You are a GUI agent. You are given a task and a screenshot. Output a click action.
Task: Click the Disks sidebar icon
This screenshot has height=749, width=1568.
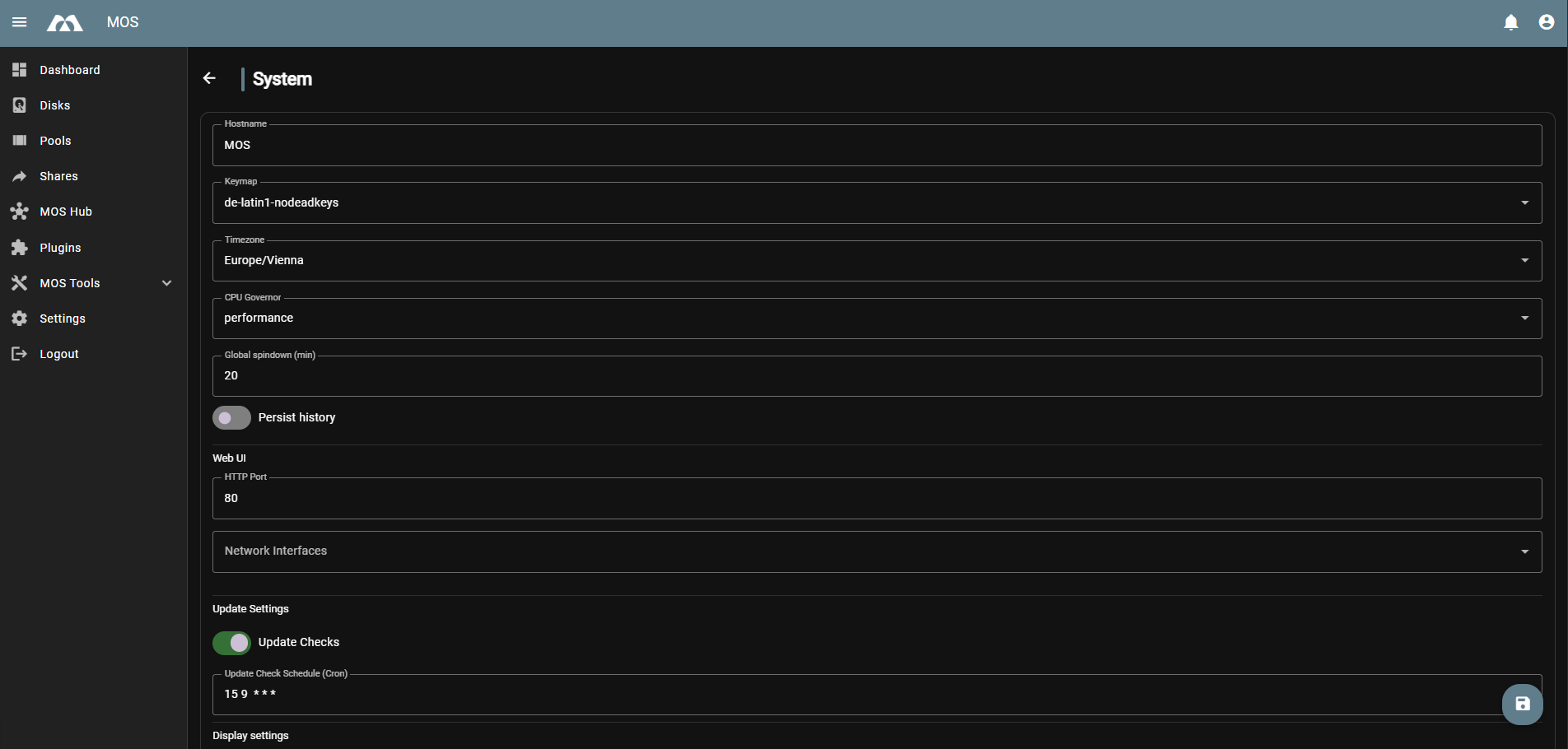click(x=20, y=105)
